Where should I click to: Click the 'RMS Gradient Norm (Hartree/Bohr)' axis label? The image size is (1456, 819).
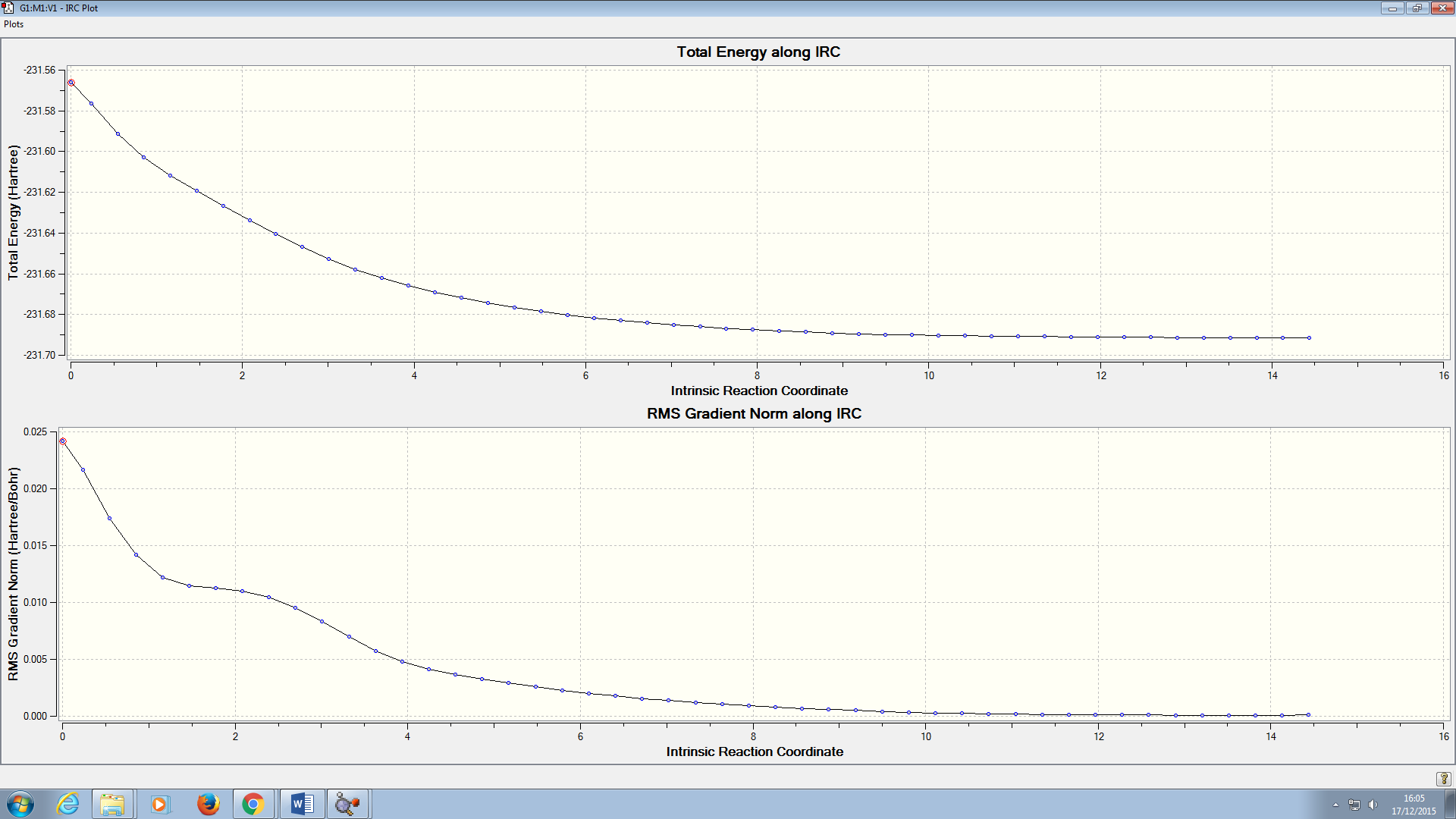(13, 574)
